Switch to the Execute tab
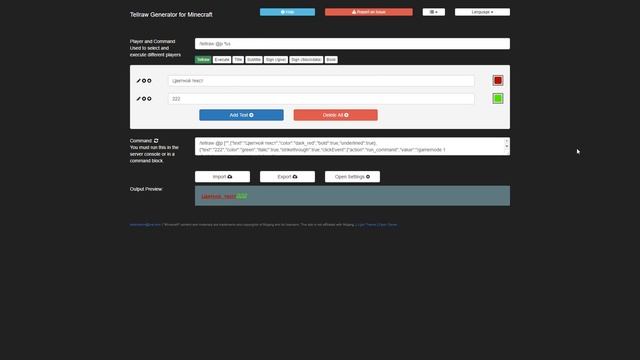Viewport: 640px width, 360px height. pos(222,60)
